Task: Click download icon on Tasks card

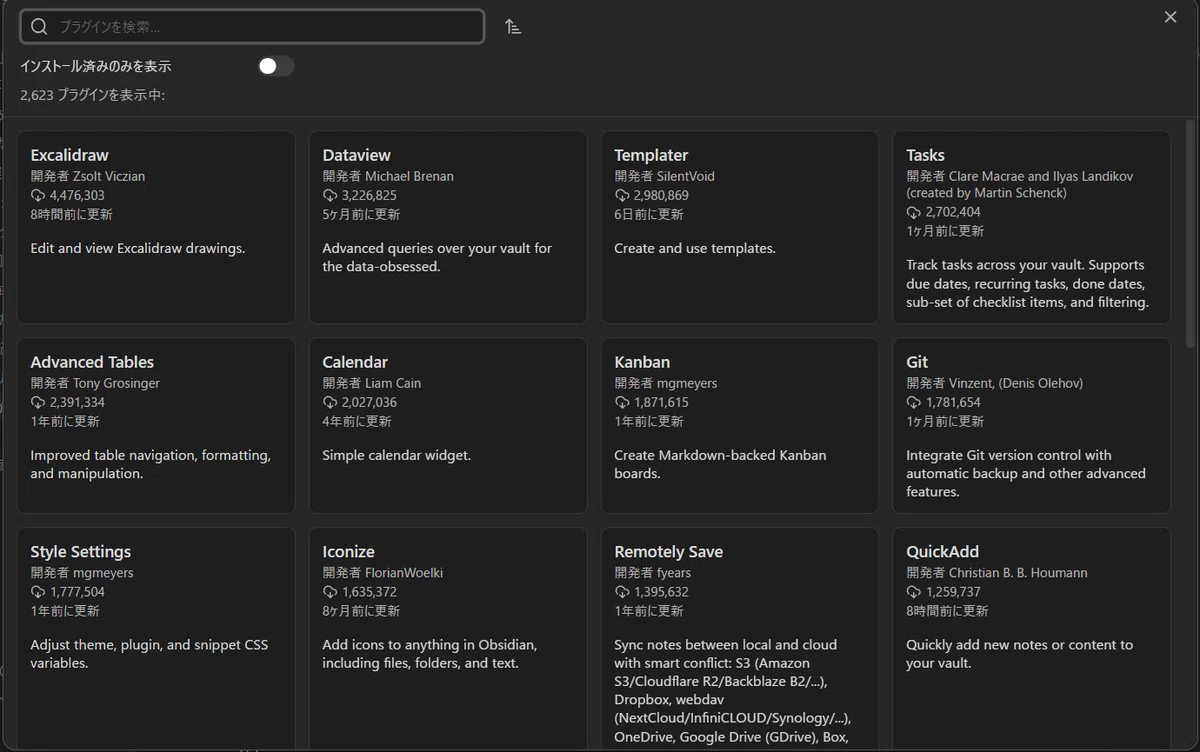Action: click(x=914, y=213)
